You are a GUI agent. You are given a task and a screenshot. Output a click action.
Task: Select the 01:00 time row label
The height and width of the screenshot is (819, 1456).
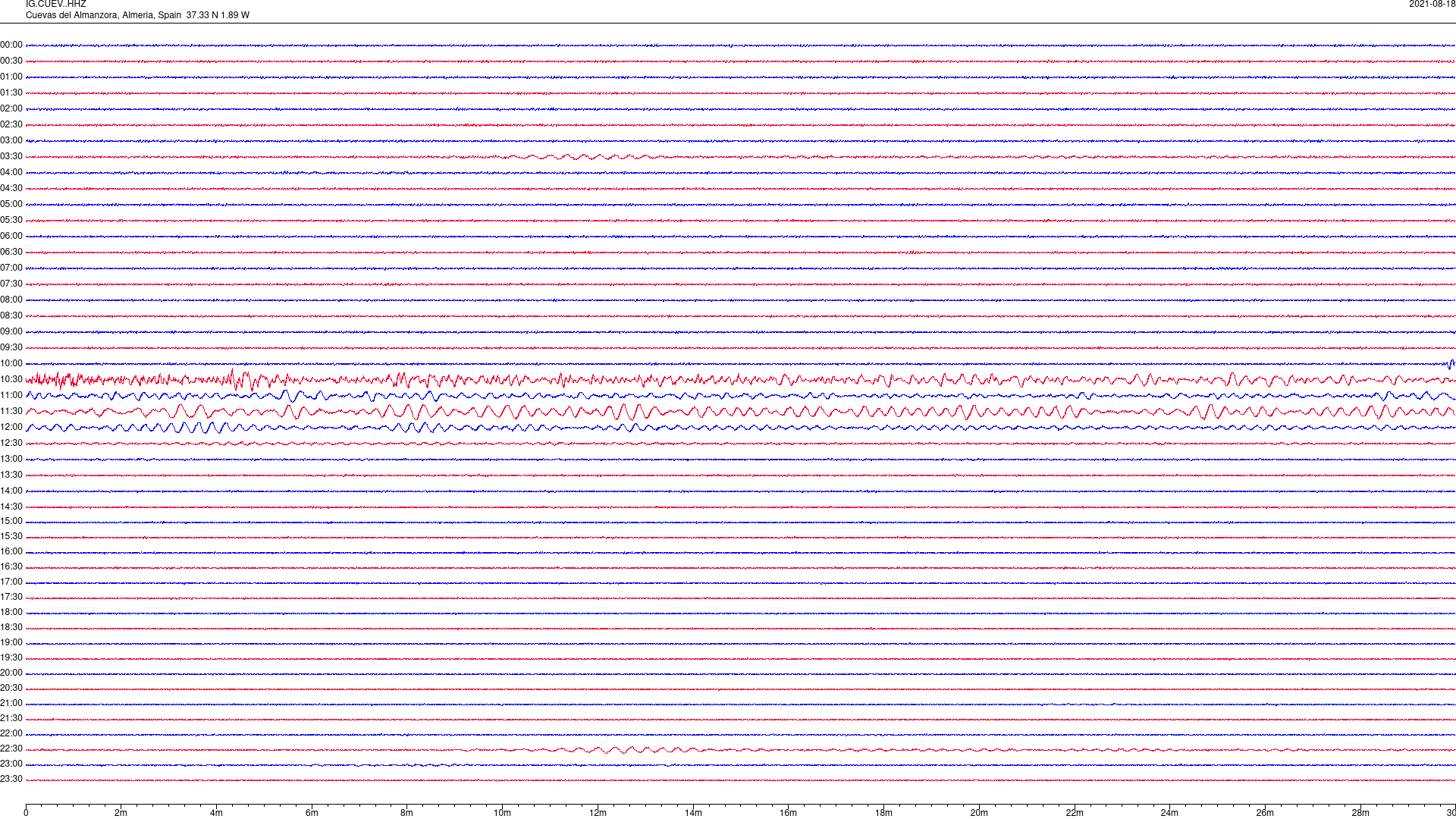[x=11, y=77]
